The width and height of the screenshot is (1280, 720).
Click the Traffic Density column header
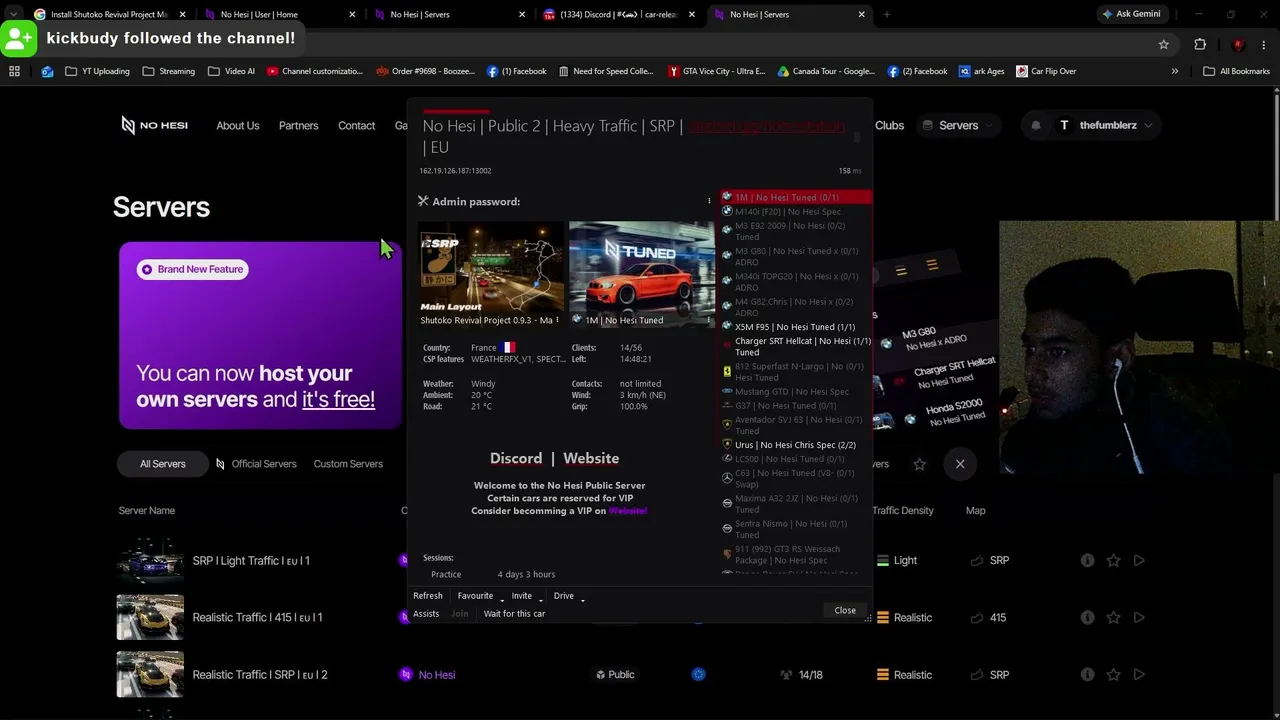[903, 511]
